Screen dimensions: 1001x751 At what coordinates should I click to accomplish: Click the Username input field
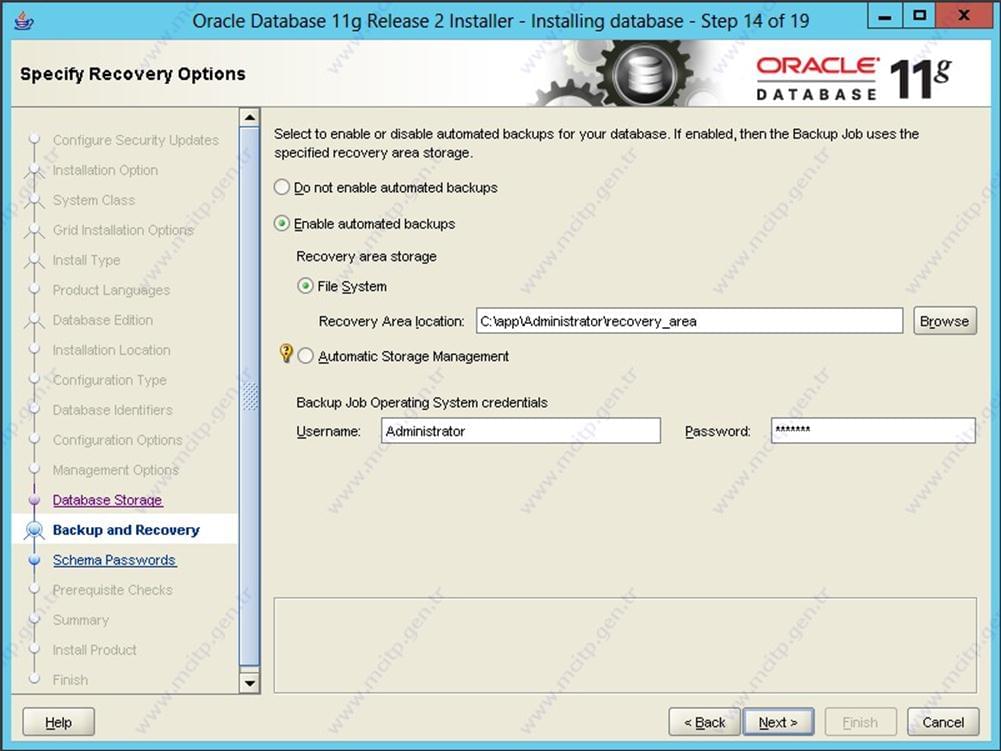tap(521, 430)
